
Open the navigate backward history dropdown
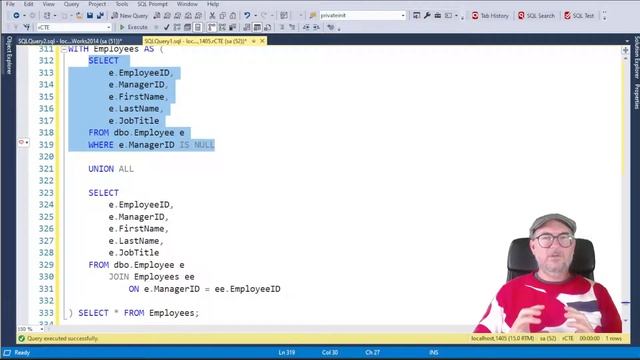click(x=24, y=16)
